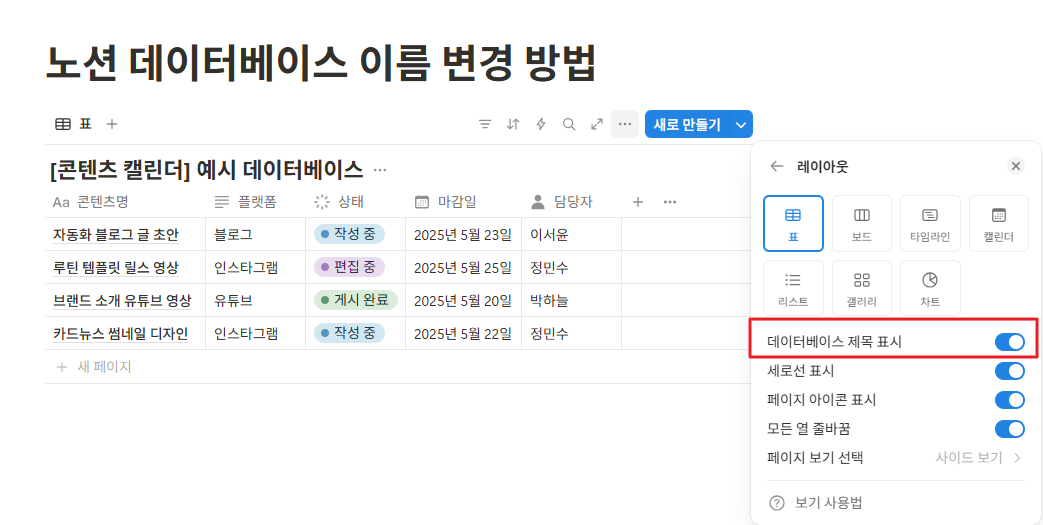Select the 보드 layout option

tap(861, 224)
